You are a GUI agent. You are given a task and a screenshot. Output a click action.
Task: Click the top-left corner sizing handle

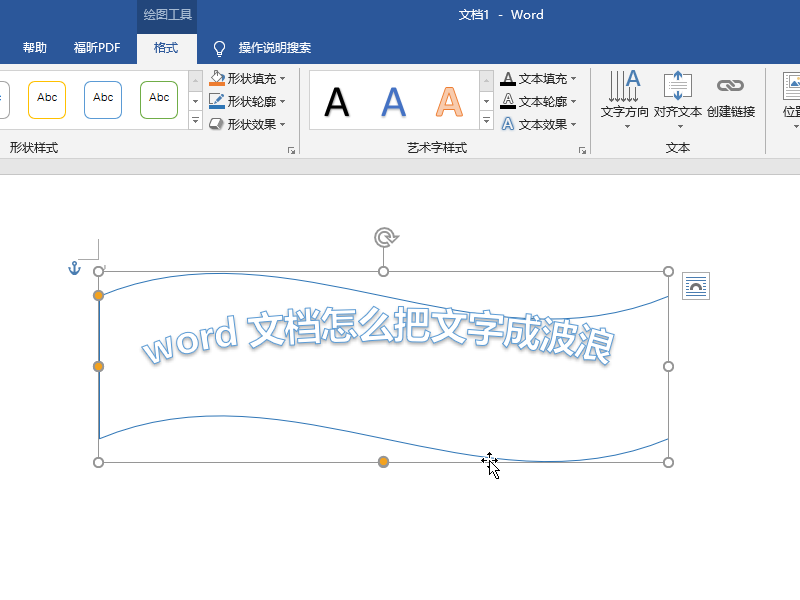coord(98,271)
